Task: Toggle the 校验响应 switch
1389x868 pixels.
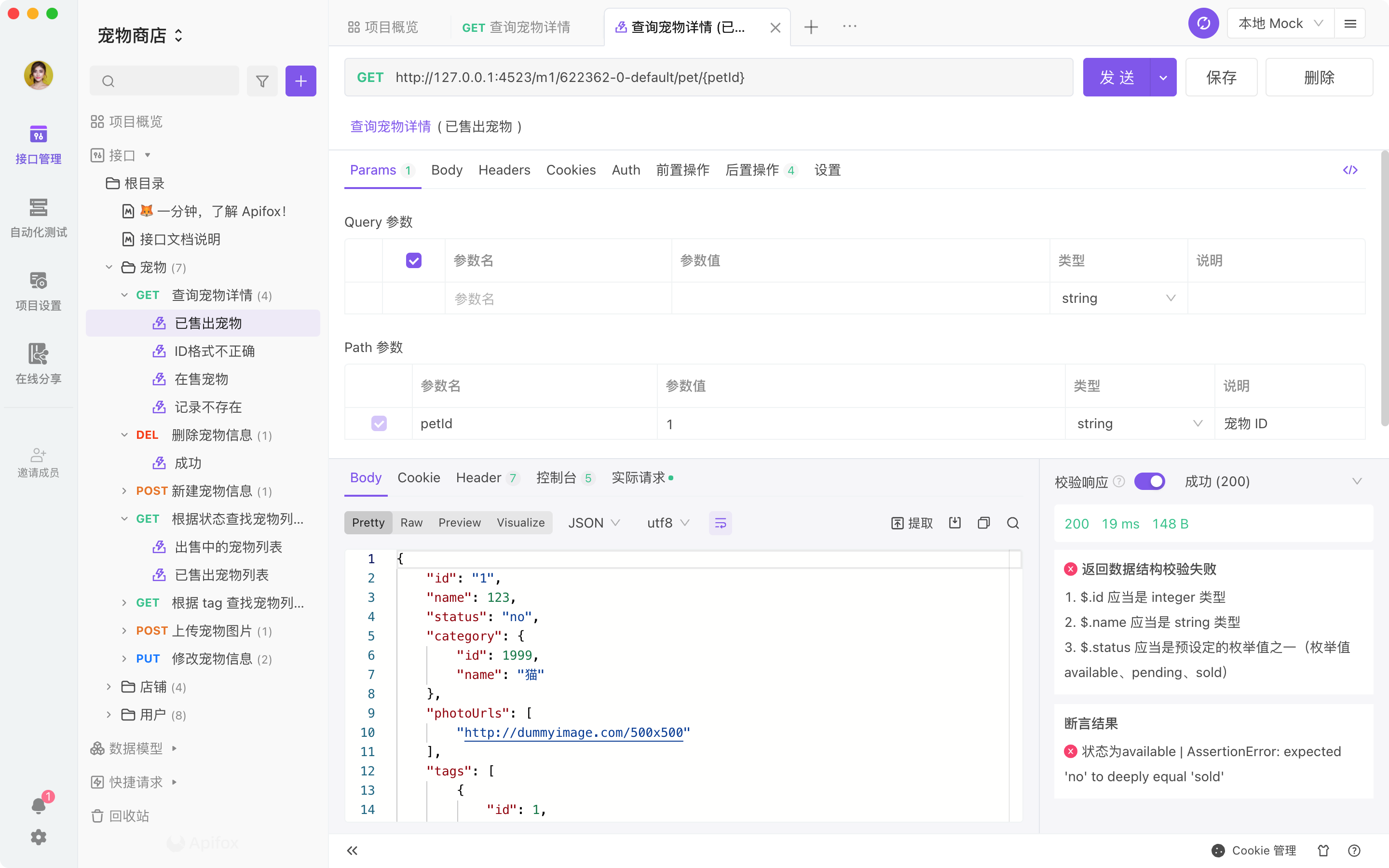Action: [x=1149, y=481]
